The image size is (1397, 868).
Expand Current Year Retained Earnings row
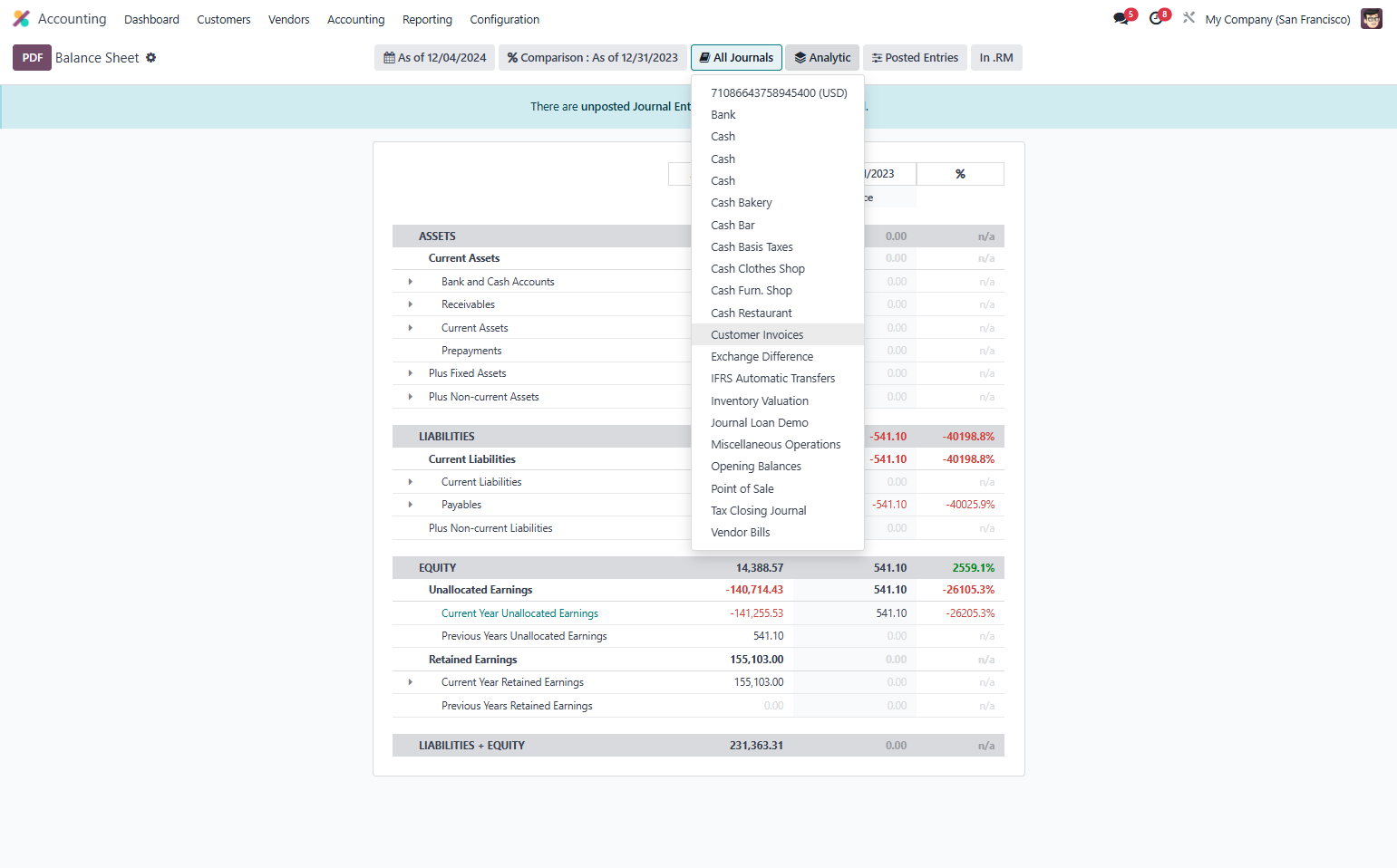pos(411,682)
